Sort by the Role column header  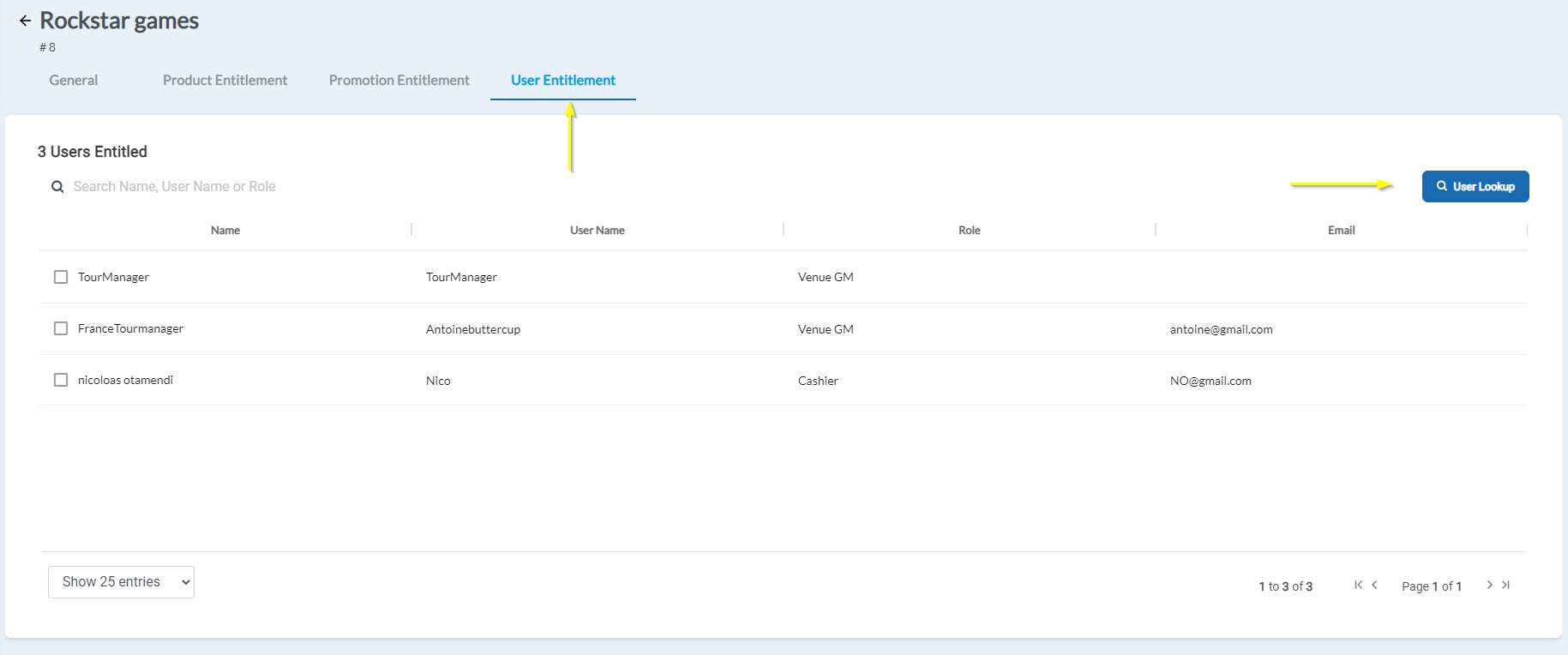coord(970,231)
